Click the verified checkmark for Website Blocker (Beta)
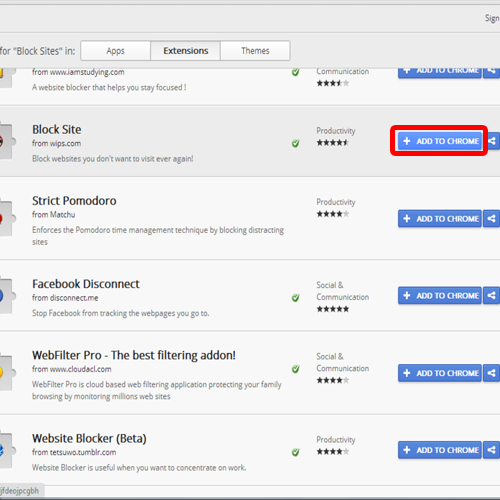This screenshot has width=500, height=500. click(295, 452)
